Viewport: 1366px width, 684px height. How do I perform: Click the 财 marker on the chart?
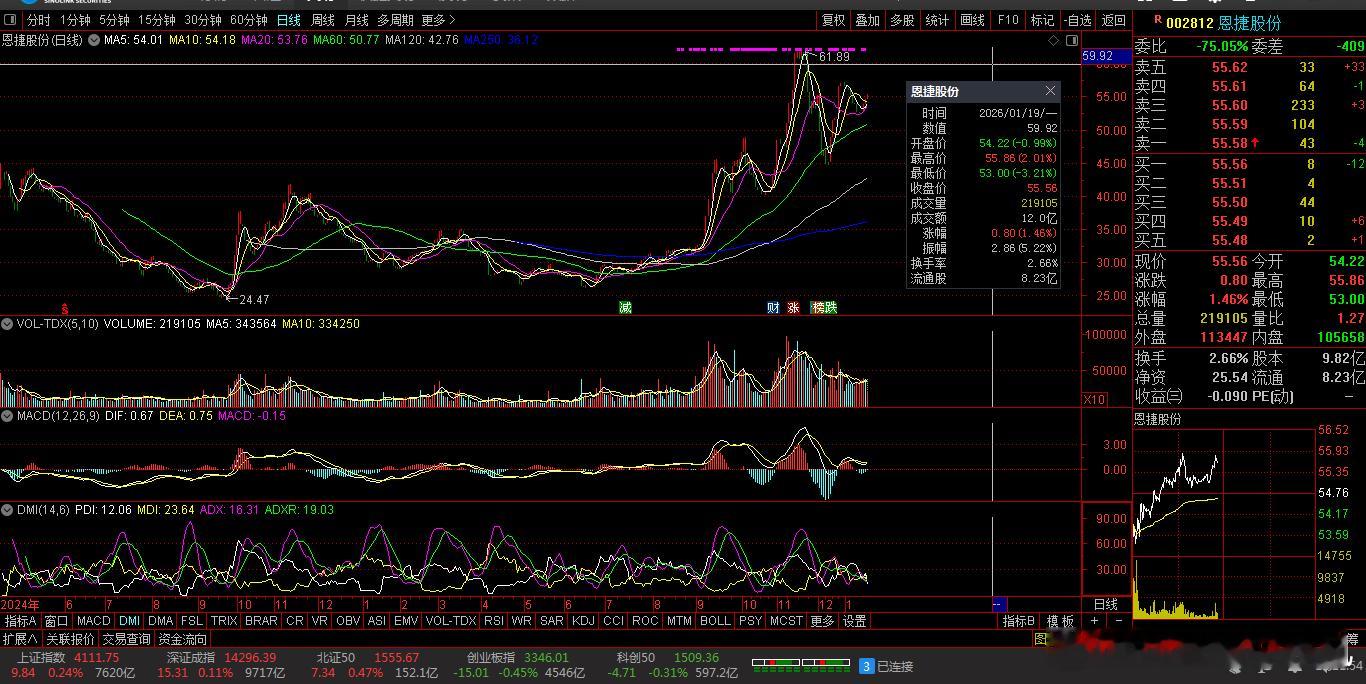click(x=773, y=307)
